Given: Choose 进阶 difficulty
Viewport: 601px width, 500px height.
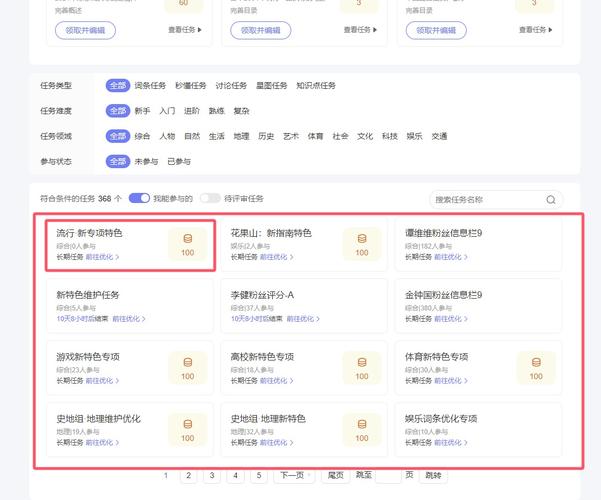Looking at the screenshot, I should click(x=192, y=111).
